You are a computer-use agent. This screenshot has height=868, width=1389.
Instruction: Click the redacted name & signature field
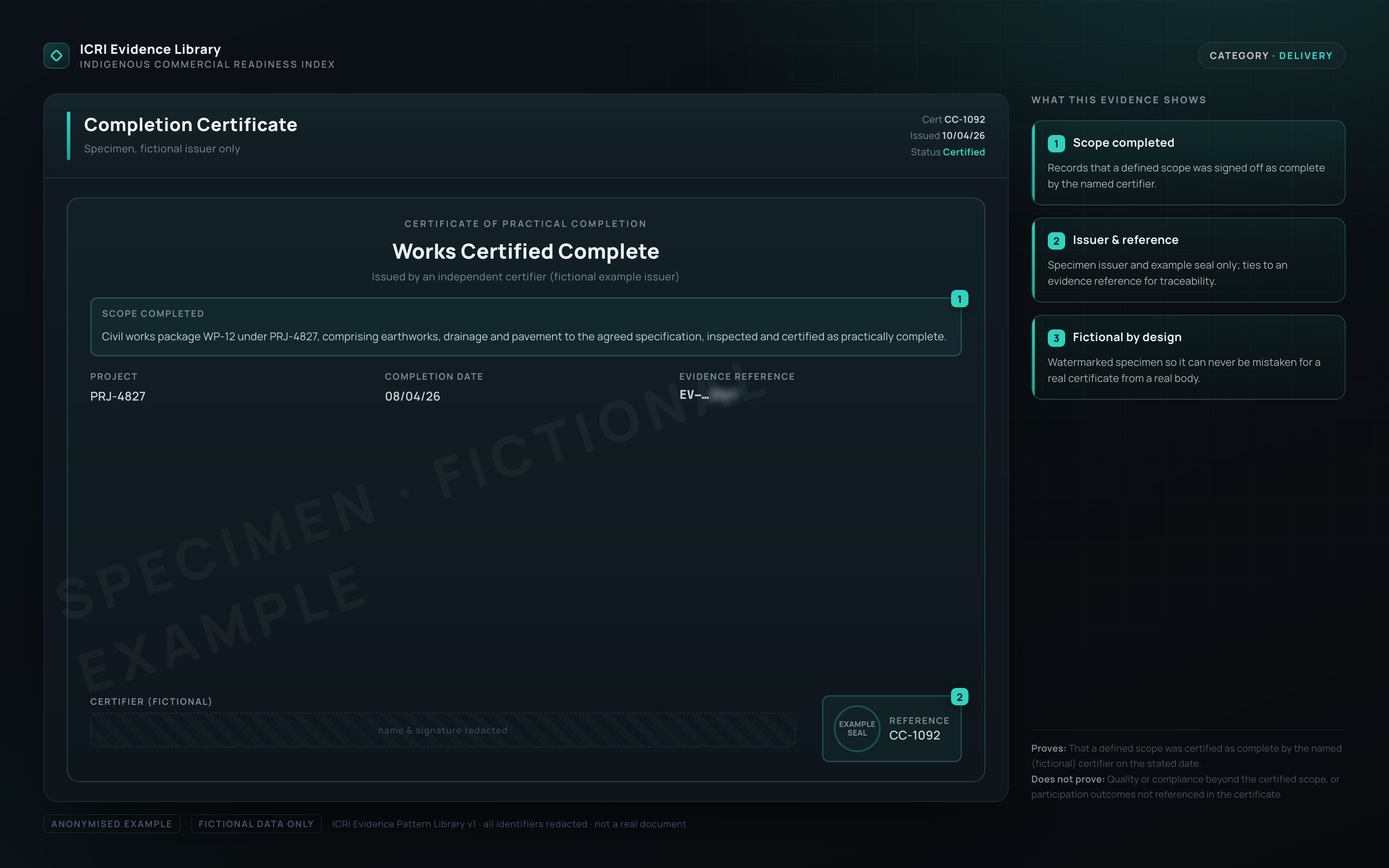[443, 730]
